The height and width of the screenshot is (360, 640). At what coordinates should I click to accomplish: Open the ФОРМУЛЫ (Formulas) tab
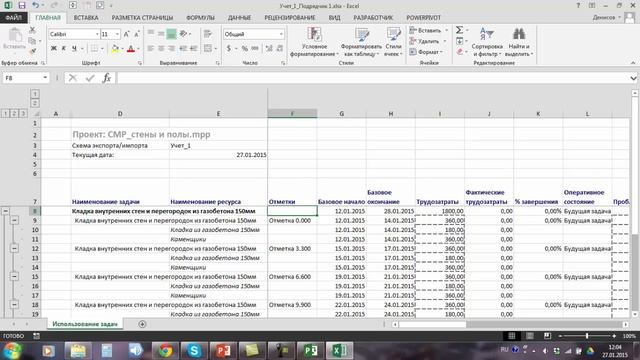pos(200,18)
